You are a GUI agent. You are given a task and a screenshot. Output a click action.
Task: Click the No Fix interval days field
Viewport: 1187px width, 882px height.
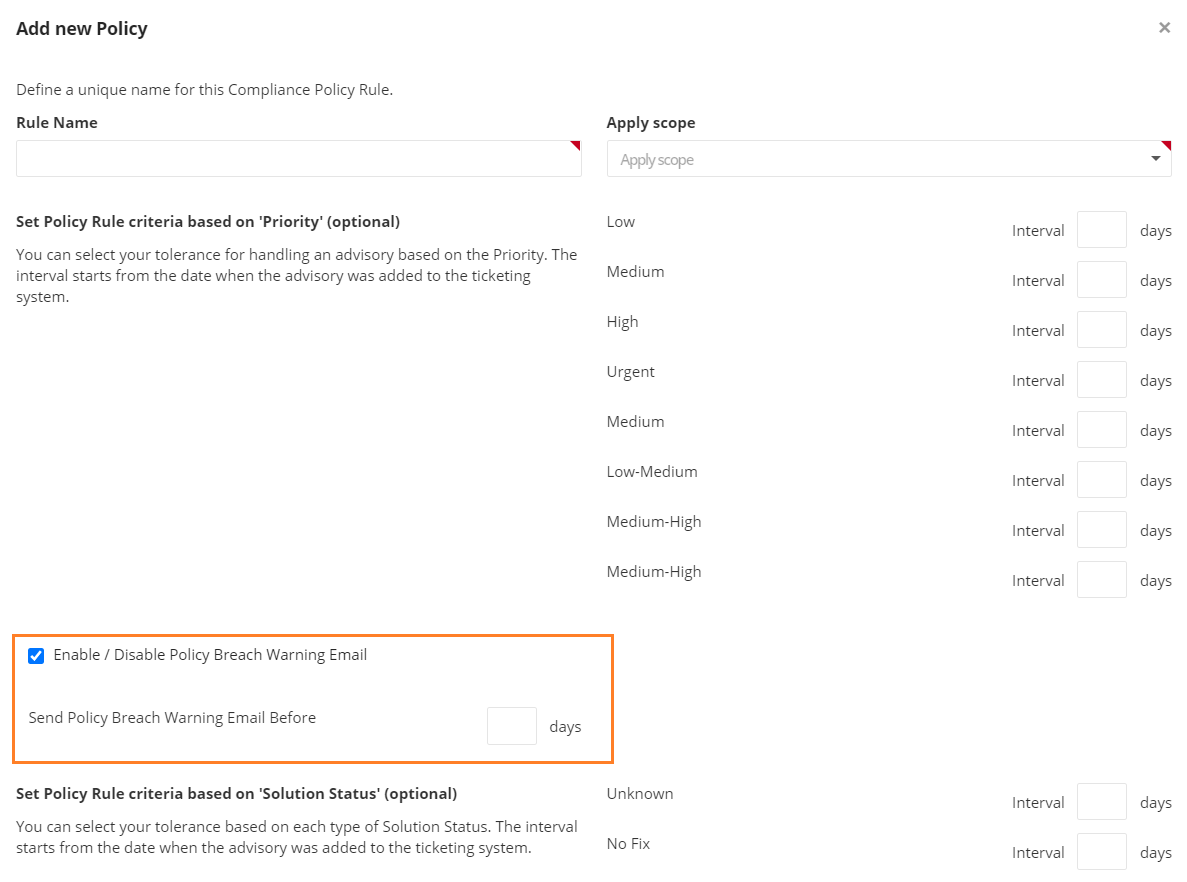[x=1101, y=852]
